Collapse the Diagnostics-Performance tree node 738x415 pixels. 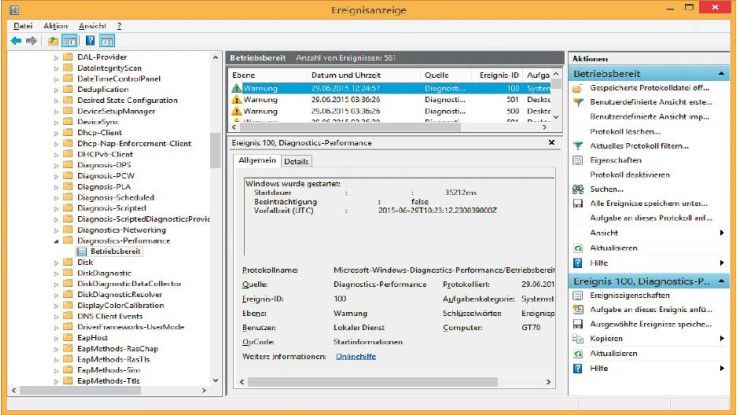pos(56,241)
